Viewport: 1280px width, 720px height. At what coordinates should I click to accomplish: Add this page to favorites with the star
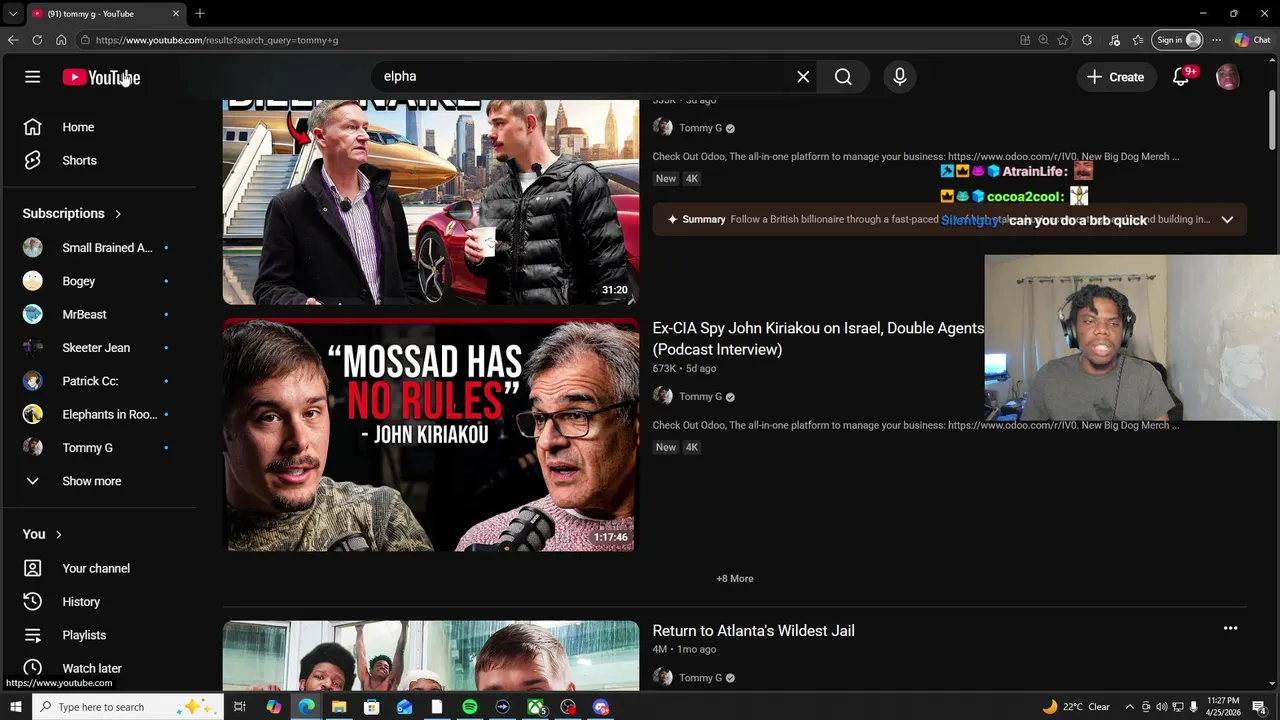point(1062,40)
